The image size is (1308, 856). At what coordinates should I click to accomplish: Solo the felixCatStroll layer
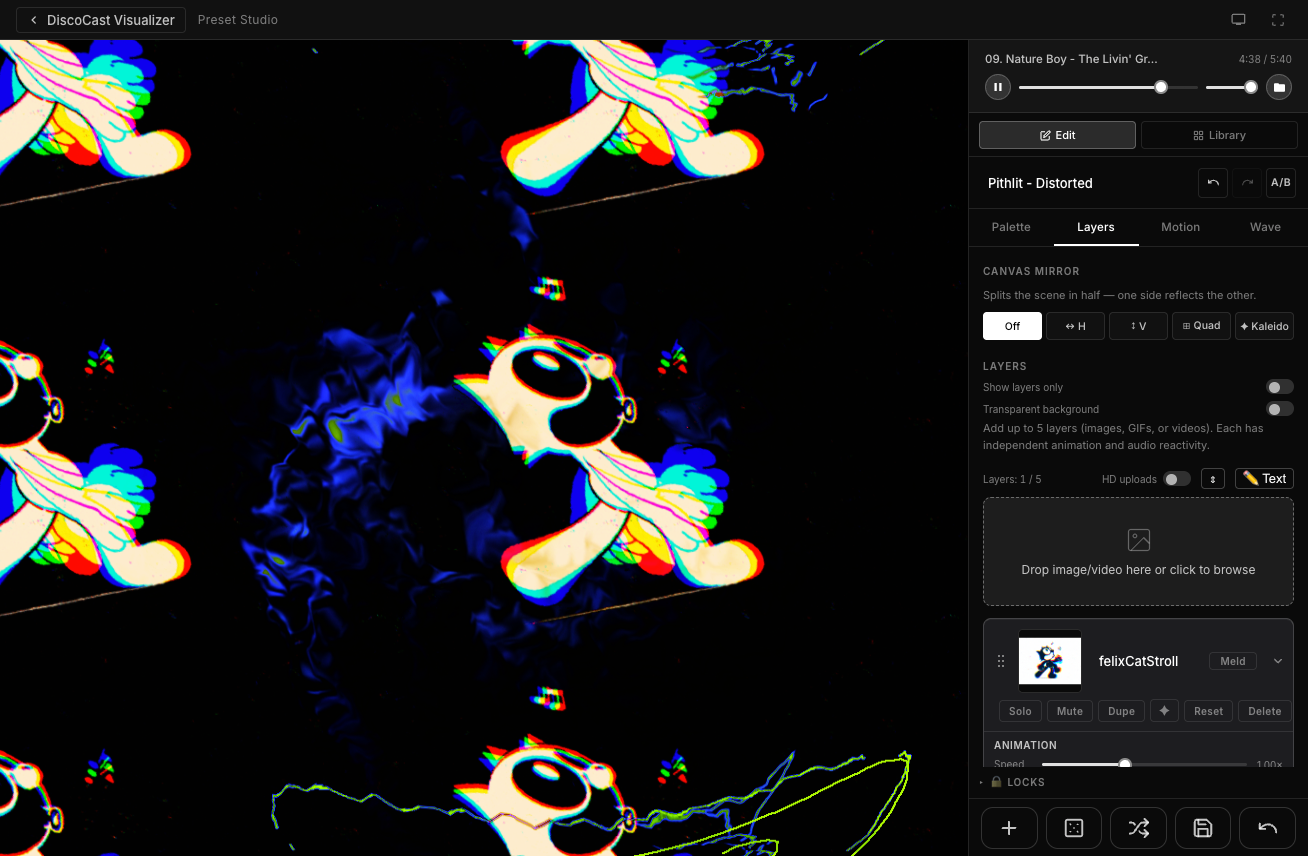tap(1020, 711)
